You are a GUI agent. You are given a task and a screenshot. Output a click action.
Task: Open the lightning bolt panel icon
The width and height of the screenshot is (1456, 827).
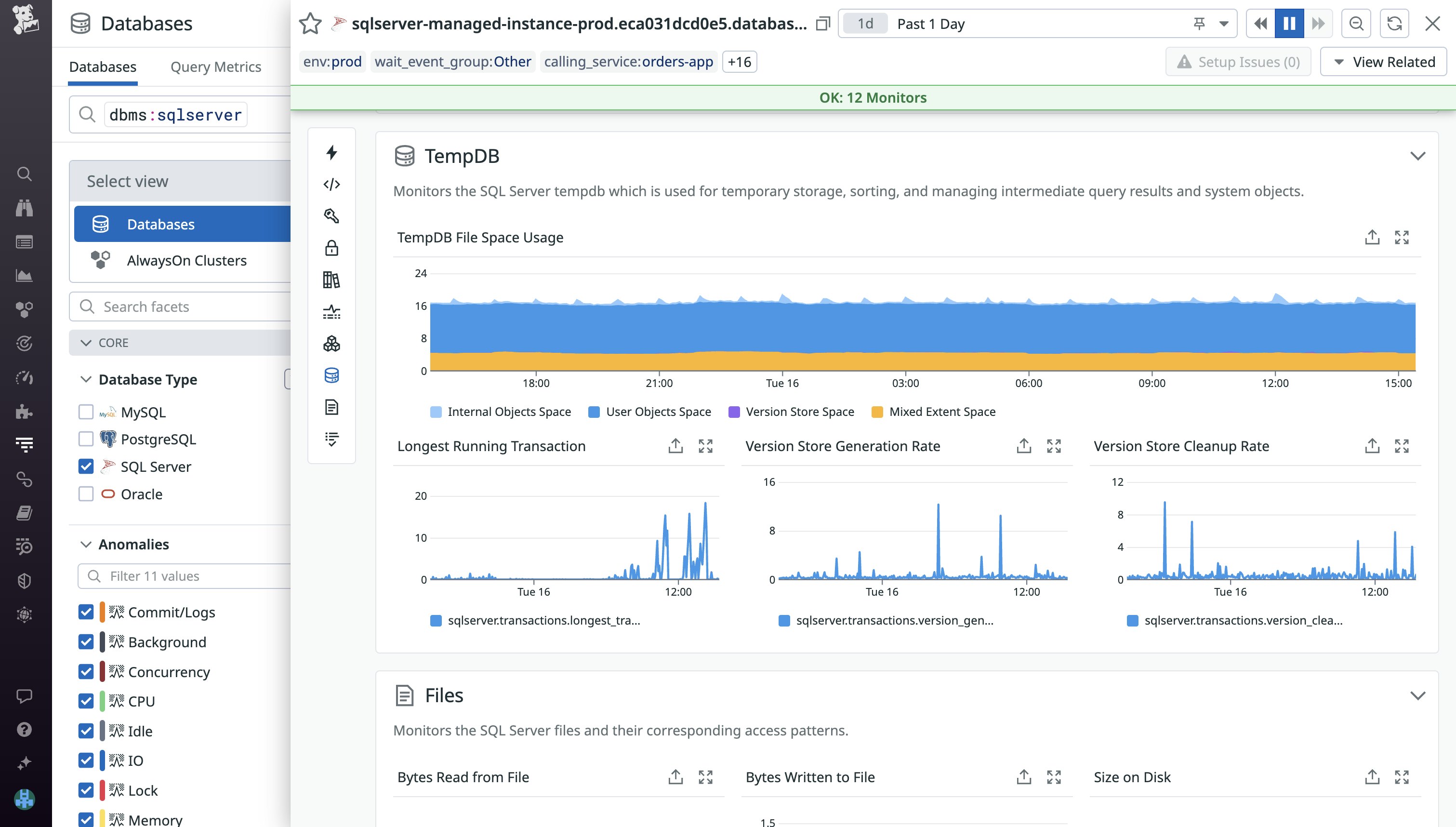332,153
